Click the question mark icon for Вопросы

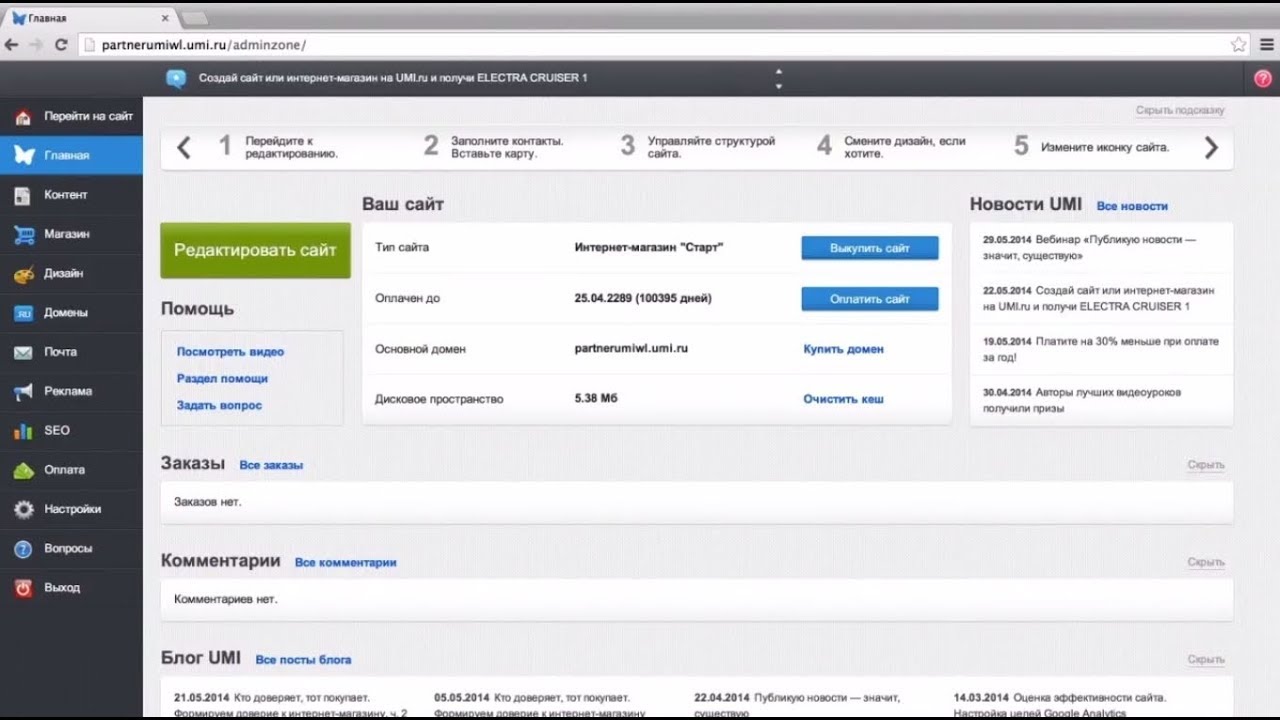tap(23, 549)
